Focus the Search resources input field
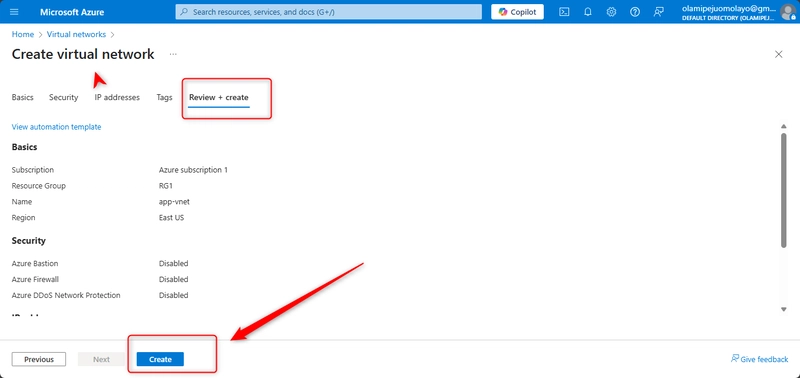This screenshot has height=378, width=800. coord(329,12)
